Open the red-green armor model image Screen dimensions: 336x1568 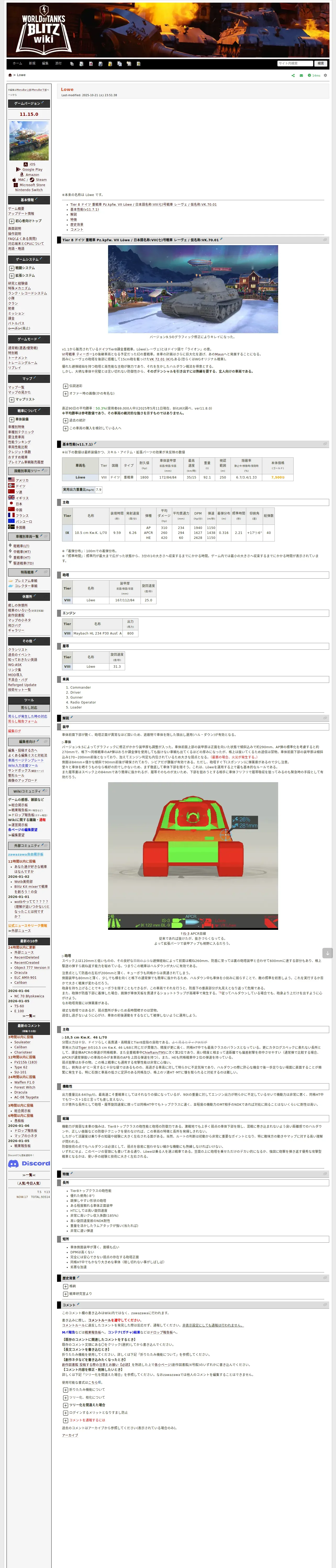tap(193, 855)
